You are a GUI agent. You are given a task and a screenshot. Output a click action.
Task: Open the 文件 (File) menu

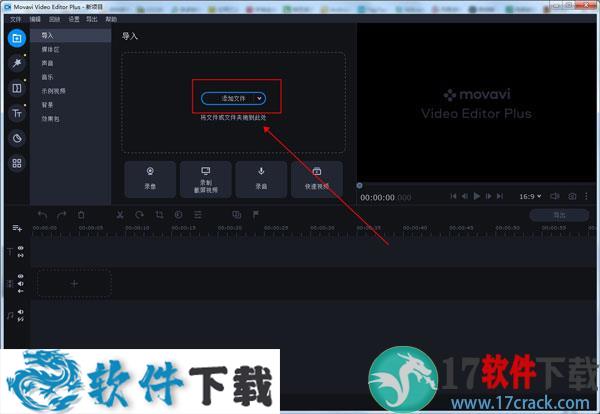16,19
